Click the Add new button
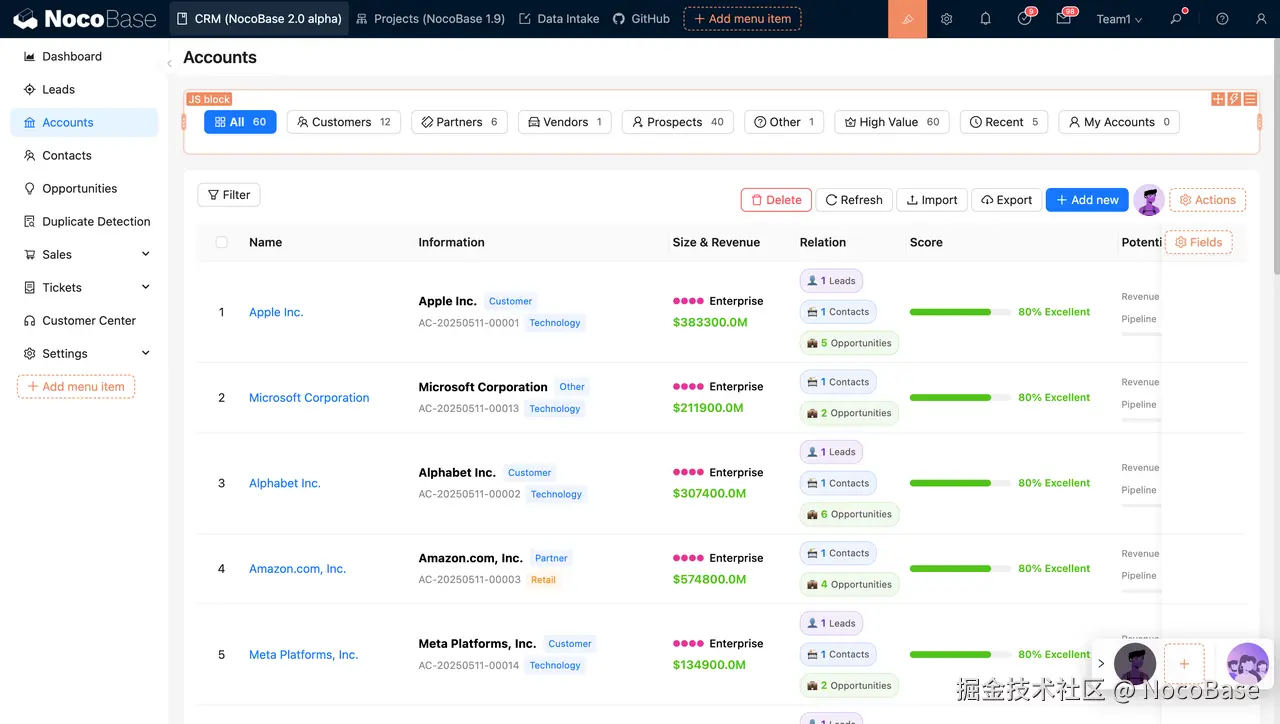 (x=1087, y=200)
